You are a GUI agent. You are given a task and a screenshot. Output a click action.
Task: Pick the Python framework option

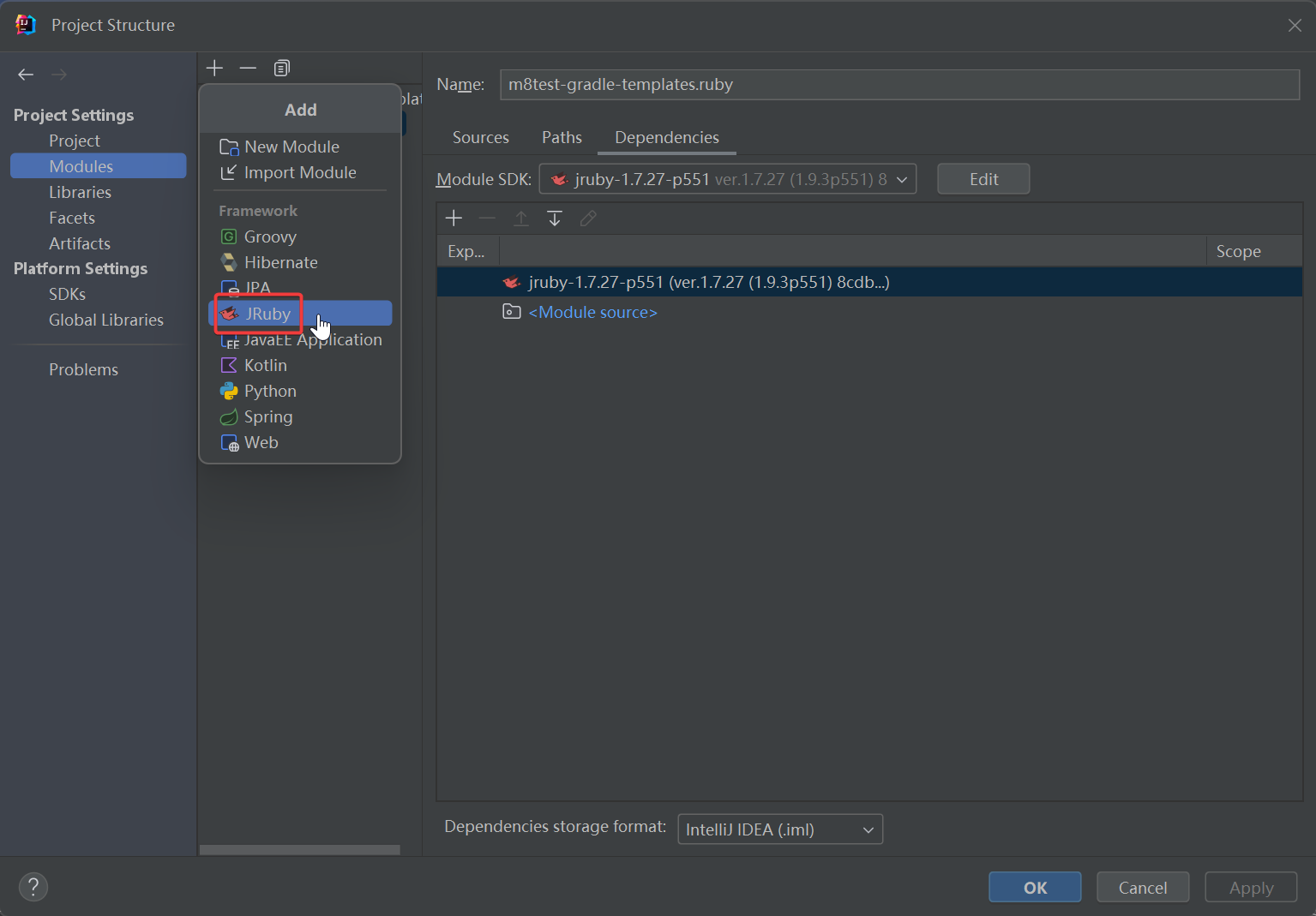[x=269, y=391]
